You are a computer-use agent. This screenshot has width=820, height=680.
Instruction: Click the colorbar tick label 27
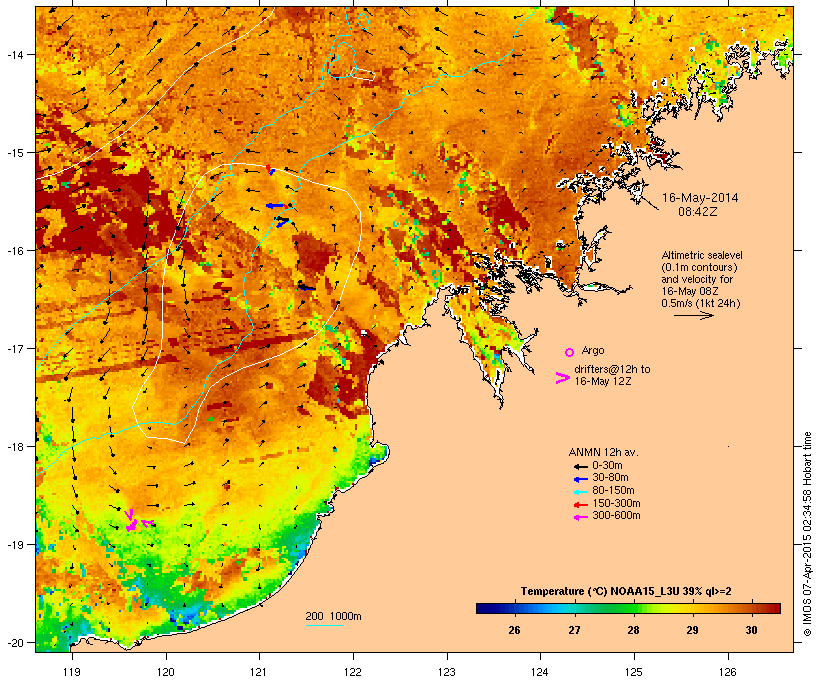pyautogui.click(x=574, y=630)
